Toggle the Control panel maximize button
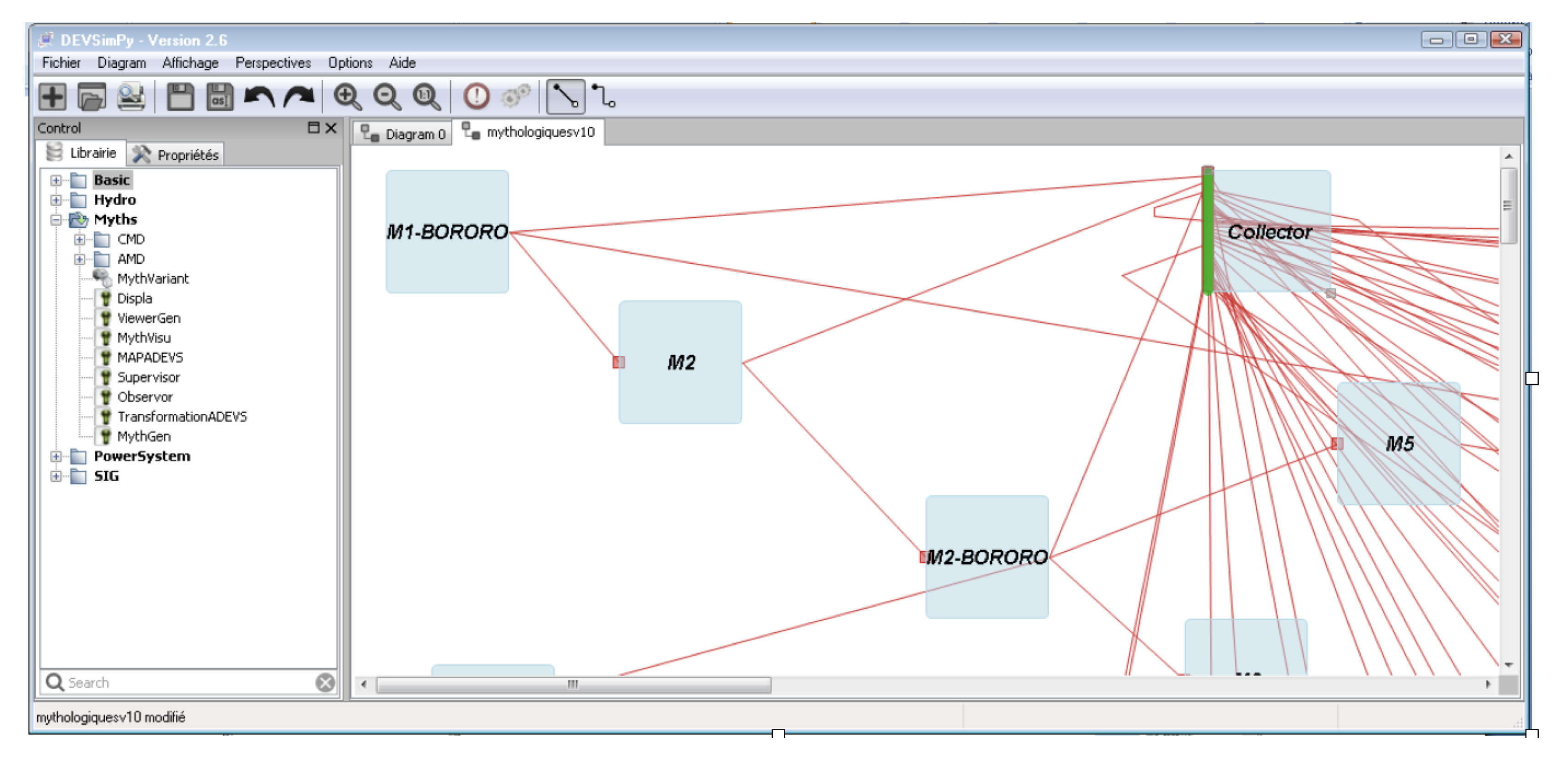Image resolution: width=1568 pixels, height=760 pixels. click(314, 128)
